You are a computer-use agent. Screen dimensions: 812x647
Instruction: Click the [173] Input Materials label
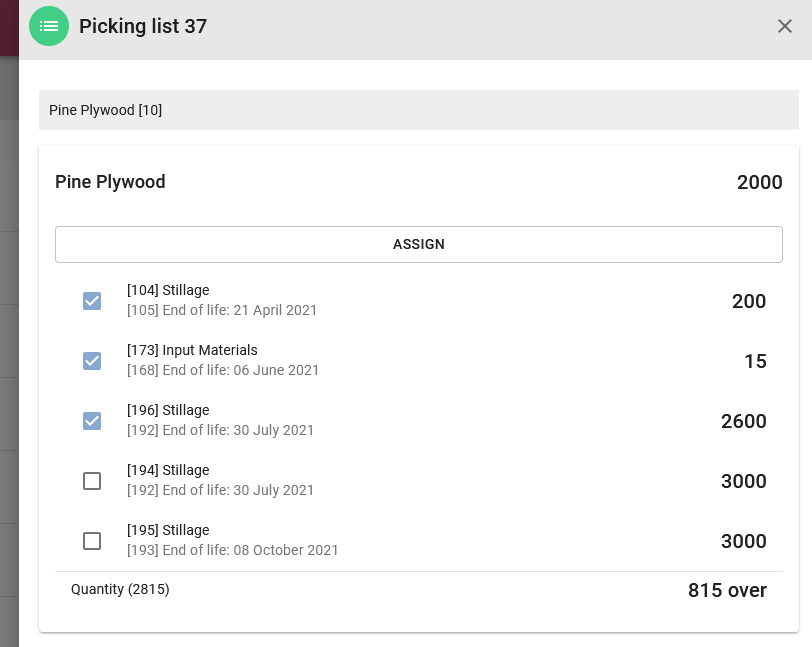[x=192, y=350]
